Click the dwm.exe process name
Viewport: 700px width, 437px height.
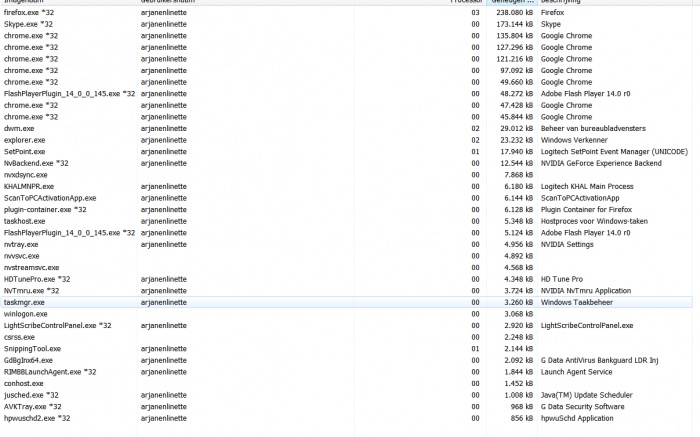[19, 129]
